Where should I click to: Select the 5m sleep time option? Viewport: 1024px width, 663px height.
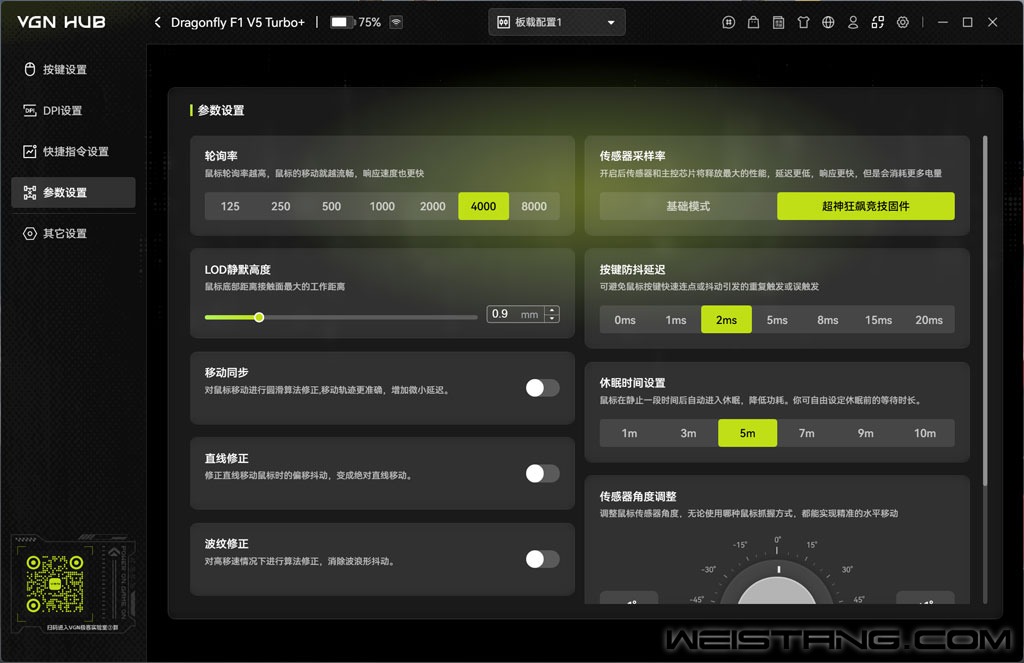(x=748, y=433)
